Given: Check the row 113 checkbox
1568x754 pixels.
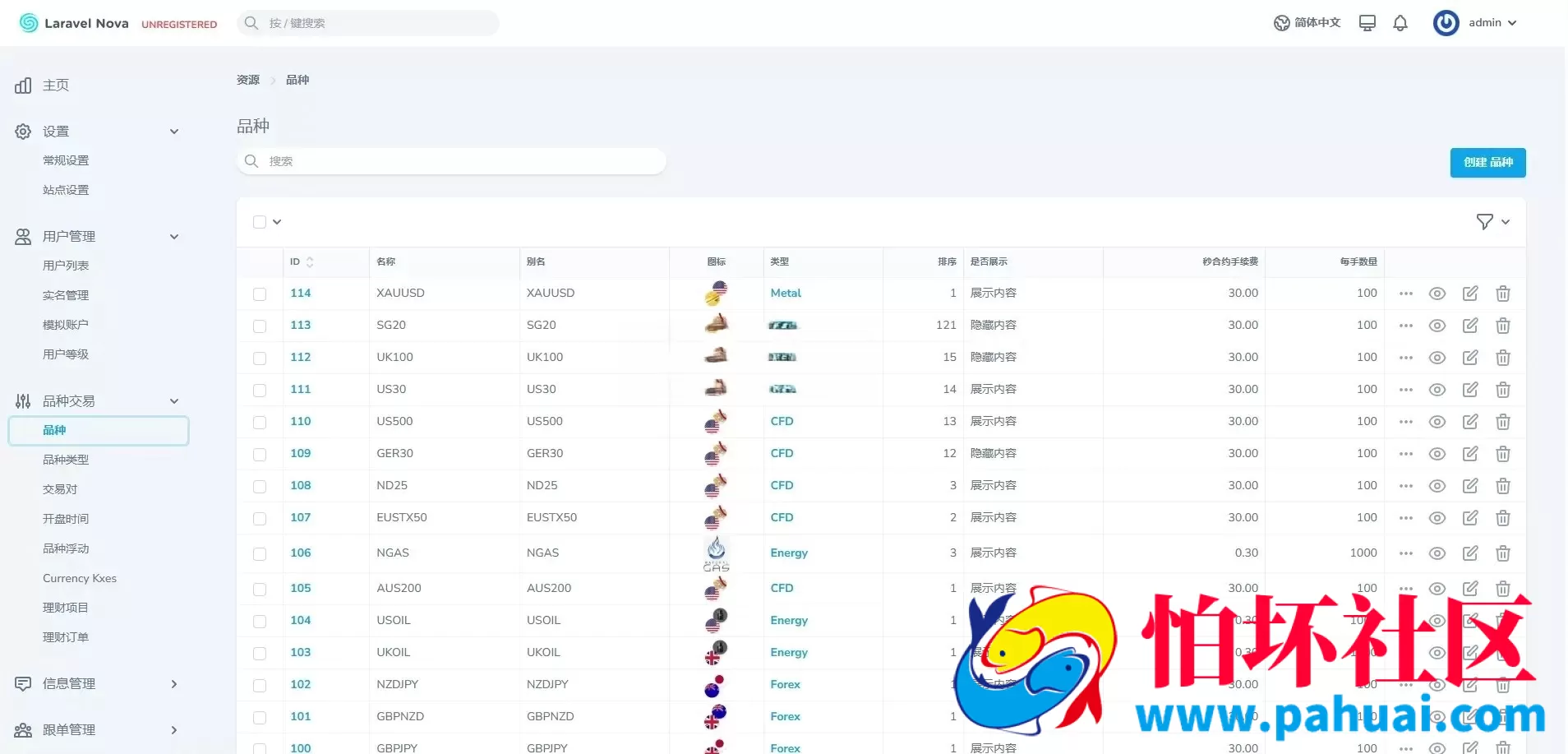Looking at the screenshot, I should (260, 326).
